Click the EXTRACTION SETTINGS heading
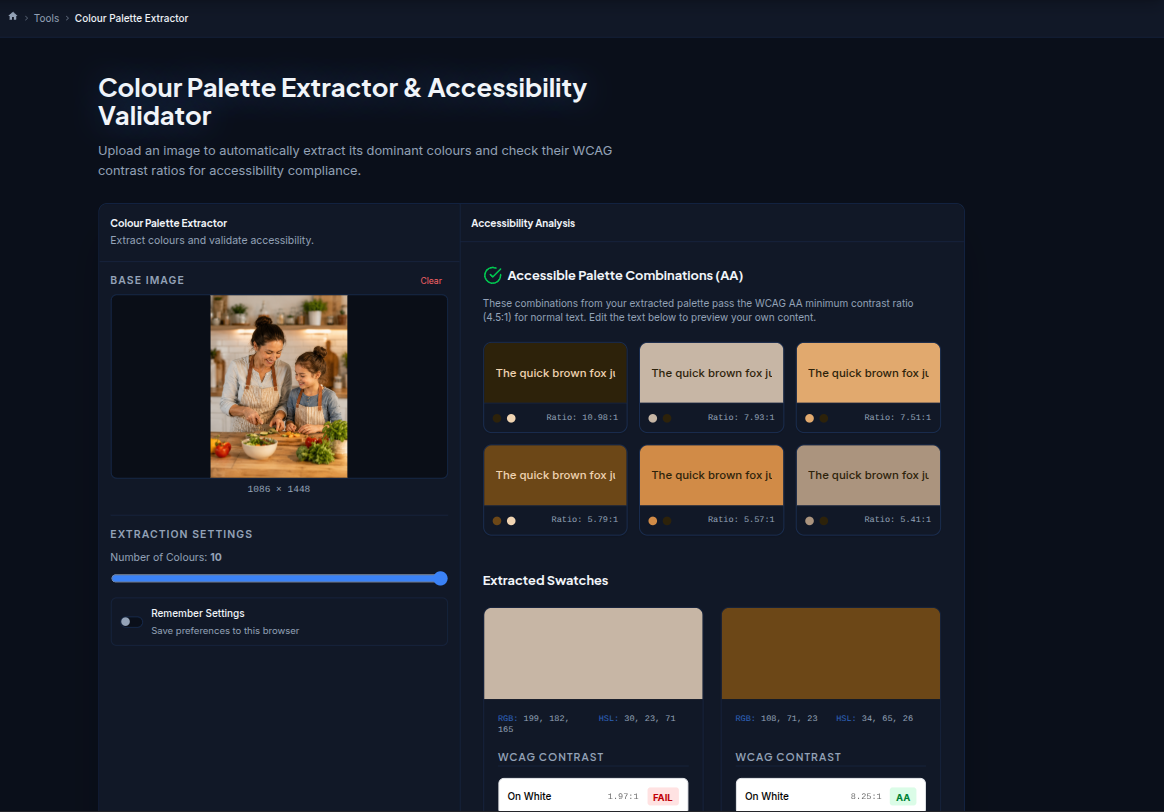The image size is (1164, 812). [181, 534]
